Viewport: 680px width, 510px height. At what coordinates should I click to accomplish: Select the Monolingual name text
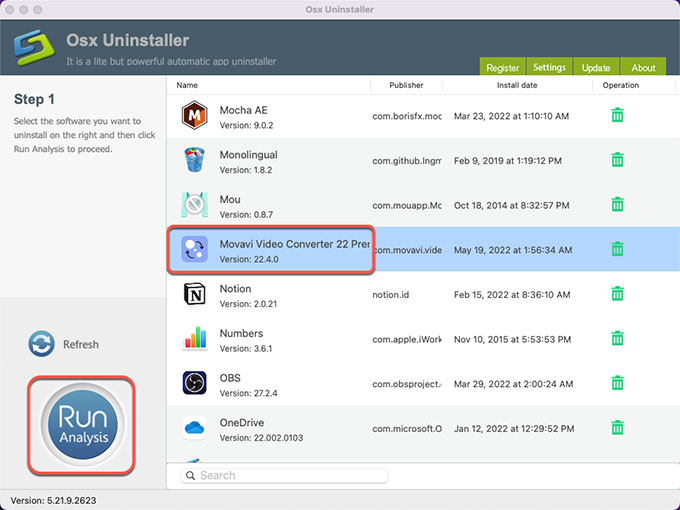[248, 155]
